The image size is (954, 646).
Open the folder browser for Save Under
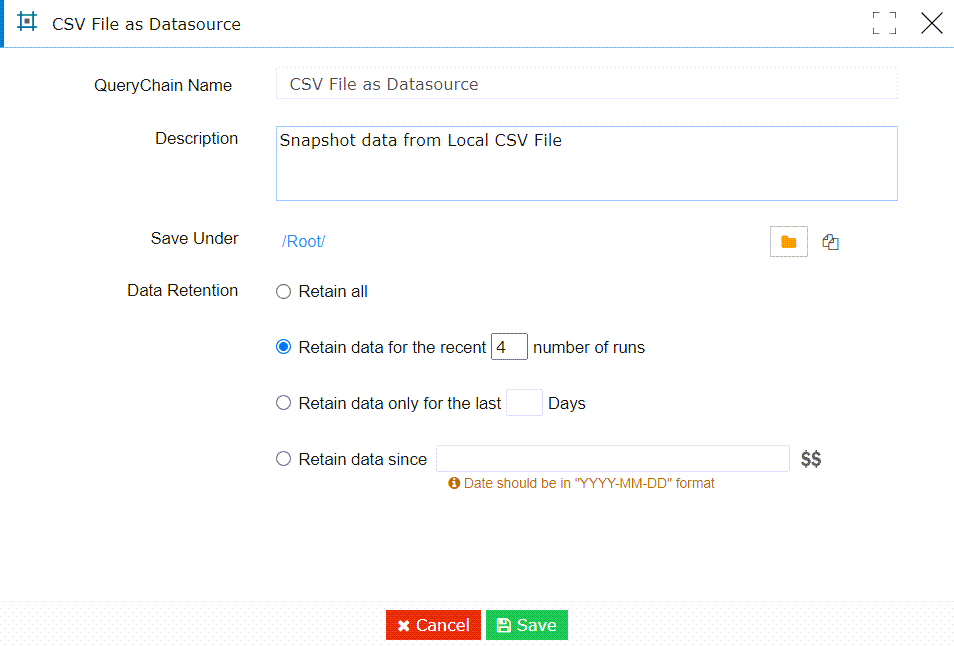pos(788,241)
